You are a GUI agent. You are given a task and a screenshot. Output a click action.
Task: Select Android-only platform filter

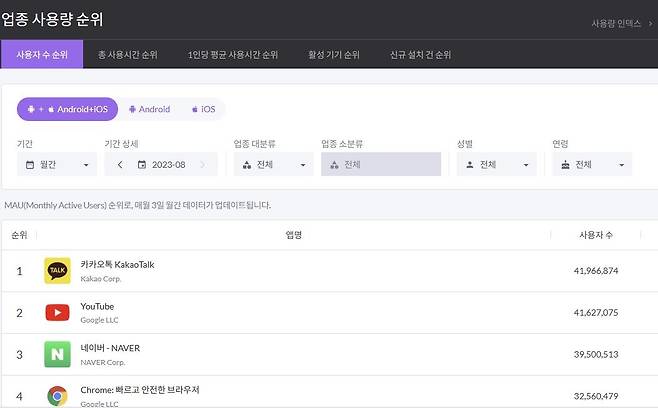[x=150, y=109]
